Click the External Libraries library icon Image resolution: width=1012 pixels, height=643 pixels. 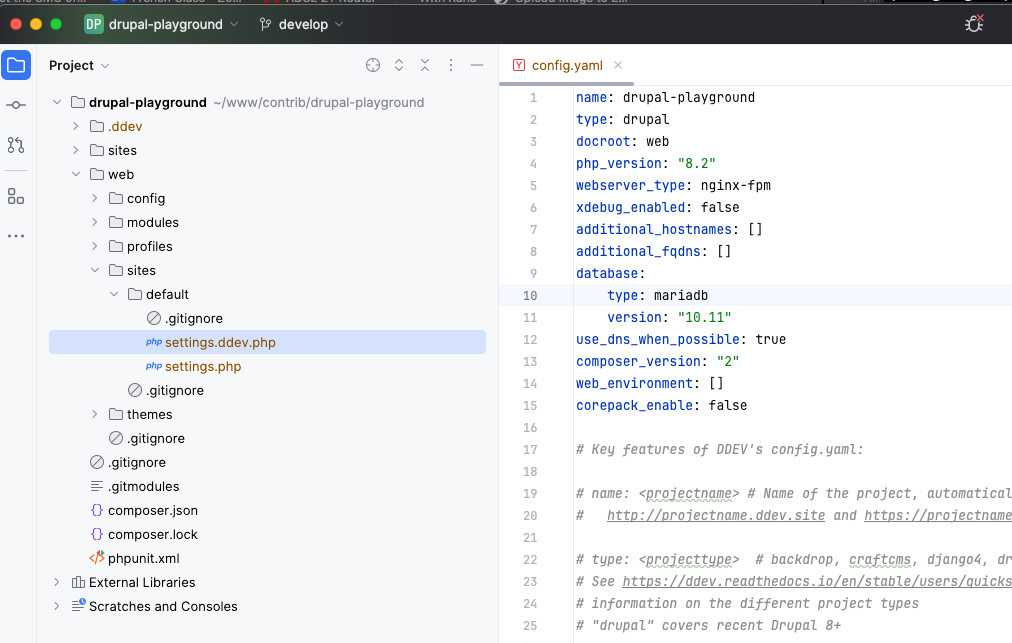coord(78,582)
